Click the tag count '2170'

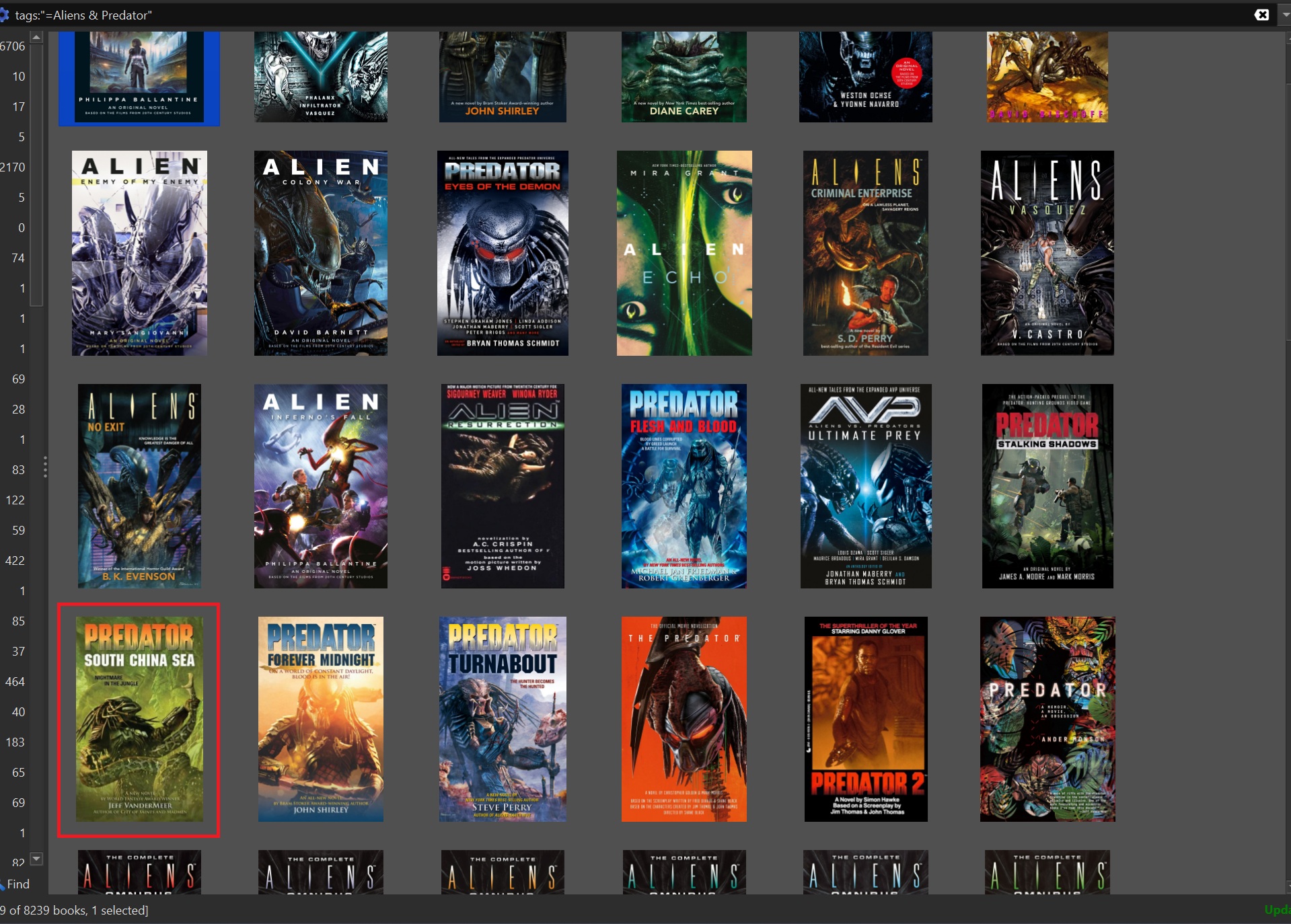click(13, 167)
